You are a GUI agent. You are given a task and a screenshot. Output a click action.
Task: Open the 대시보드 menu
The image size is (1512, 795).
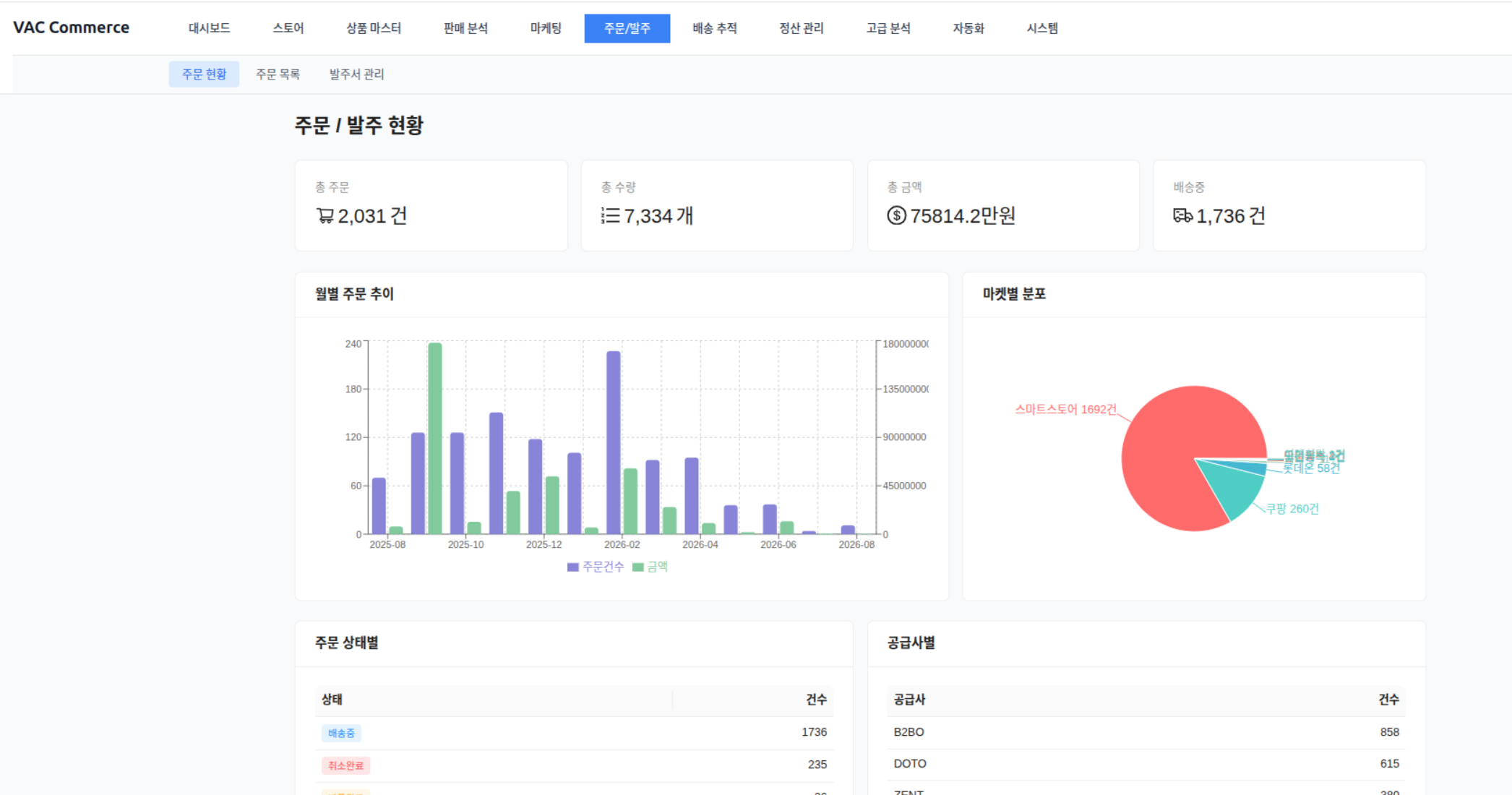[x=210, y=28]
